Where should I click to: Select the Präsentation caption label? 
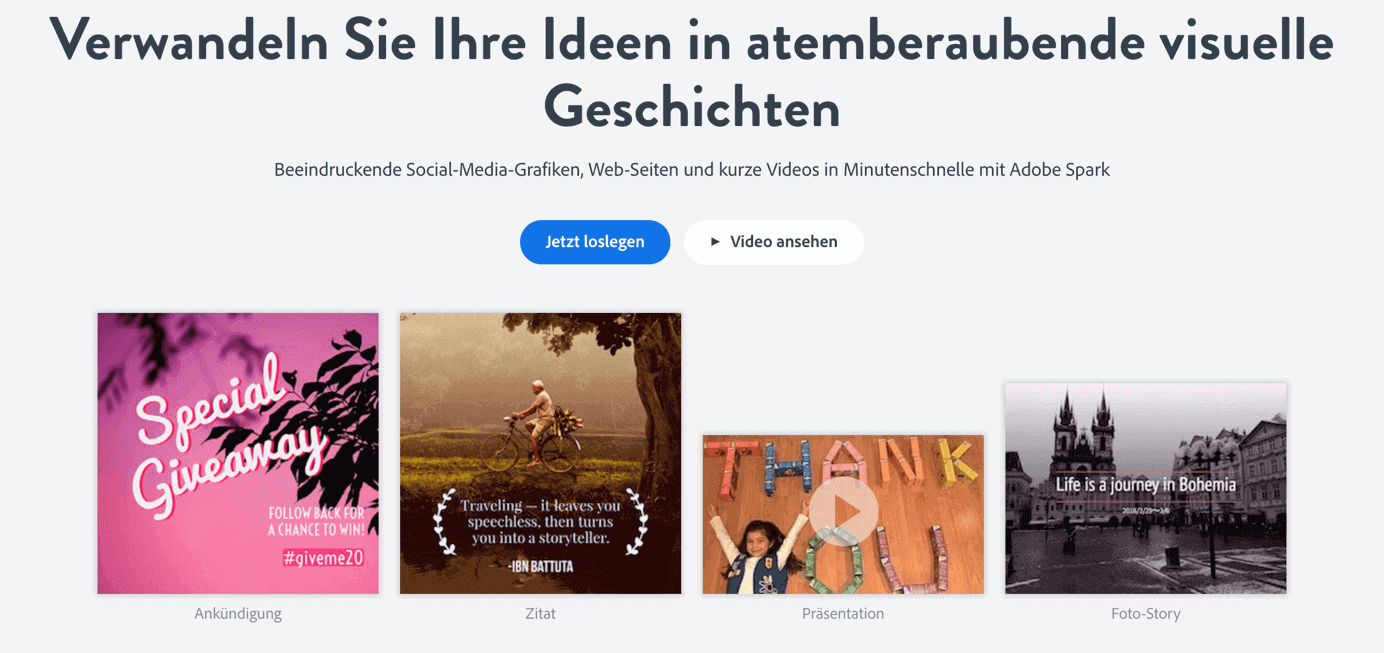click(843, 614)
